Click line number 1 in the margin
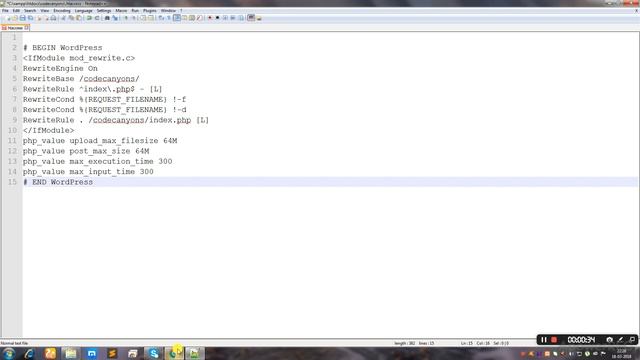 pos(14,38)
